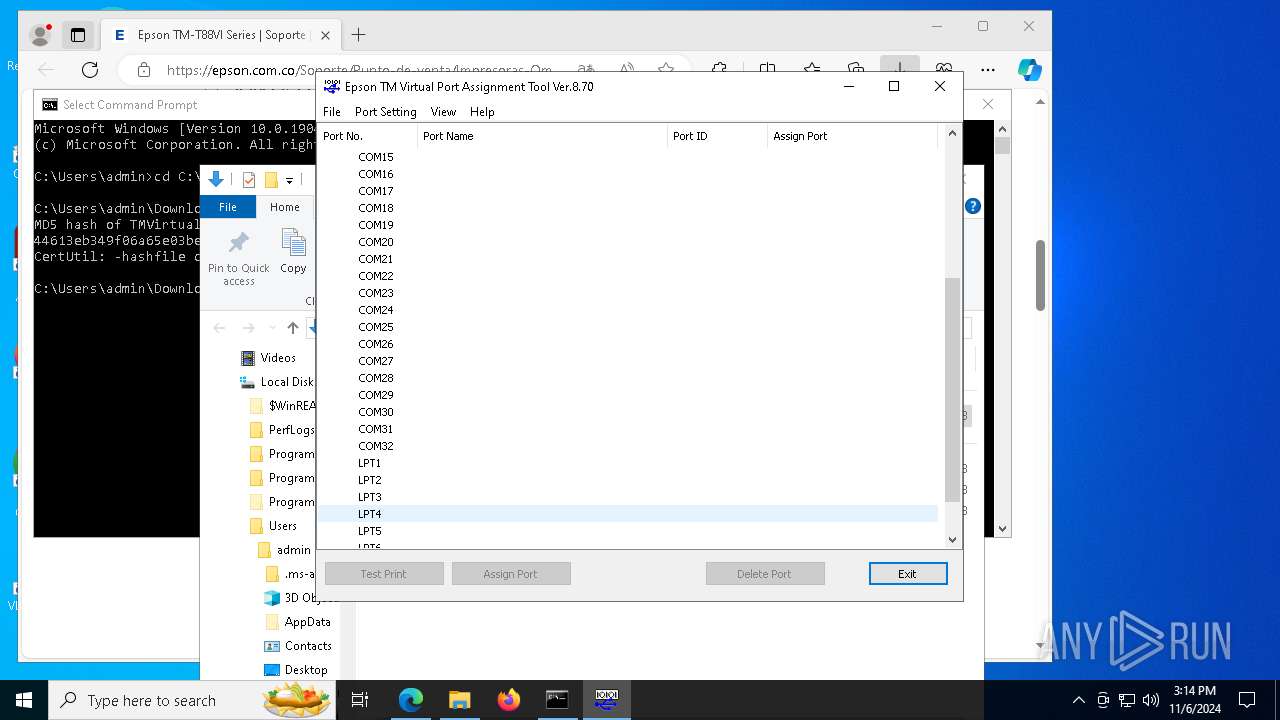Image resolution: width=1280 pixels, height=720 pixels.
Task: Select the LPT2 port row
Action: point(628,480)
